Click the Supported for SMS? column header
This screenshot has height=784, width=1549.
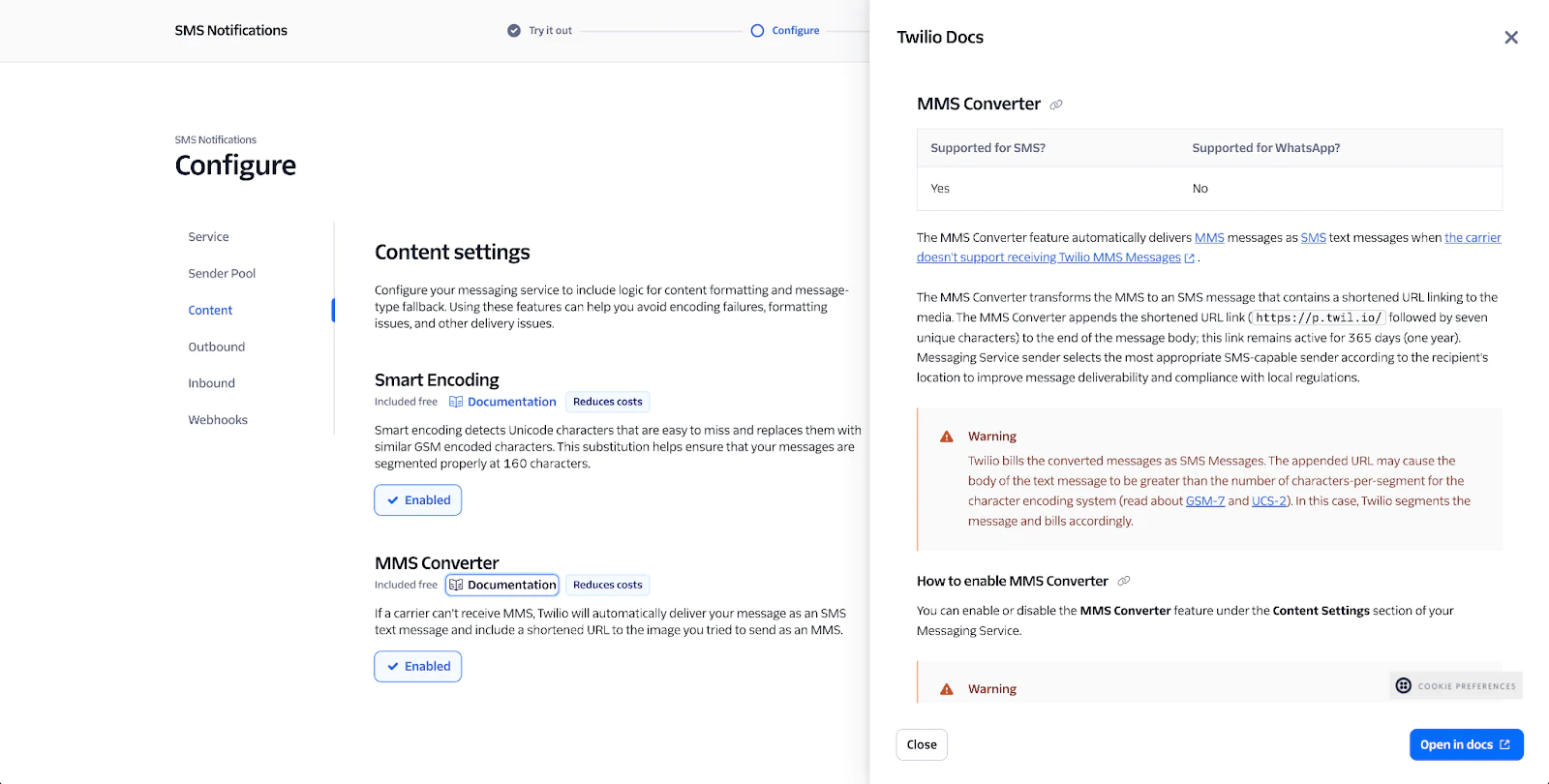click(x=987, y=148)
